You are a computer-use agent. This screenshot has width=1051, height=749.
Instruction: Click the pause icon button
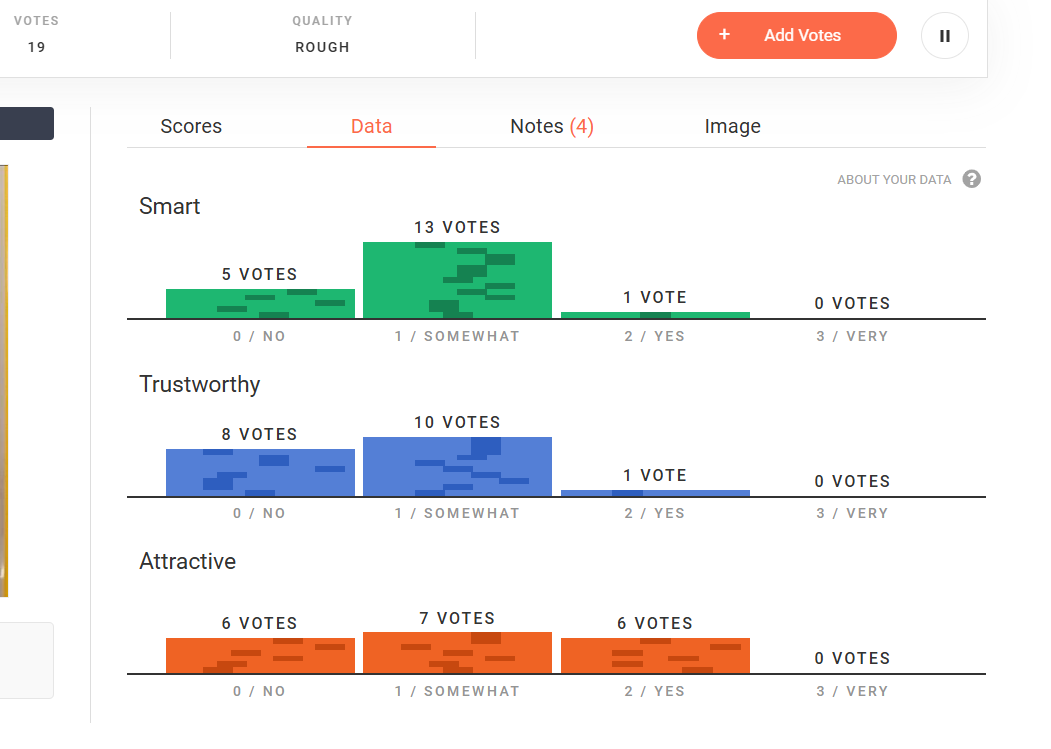click(x=944, y=36)
